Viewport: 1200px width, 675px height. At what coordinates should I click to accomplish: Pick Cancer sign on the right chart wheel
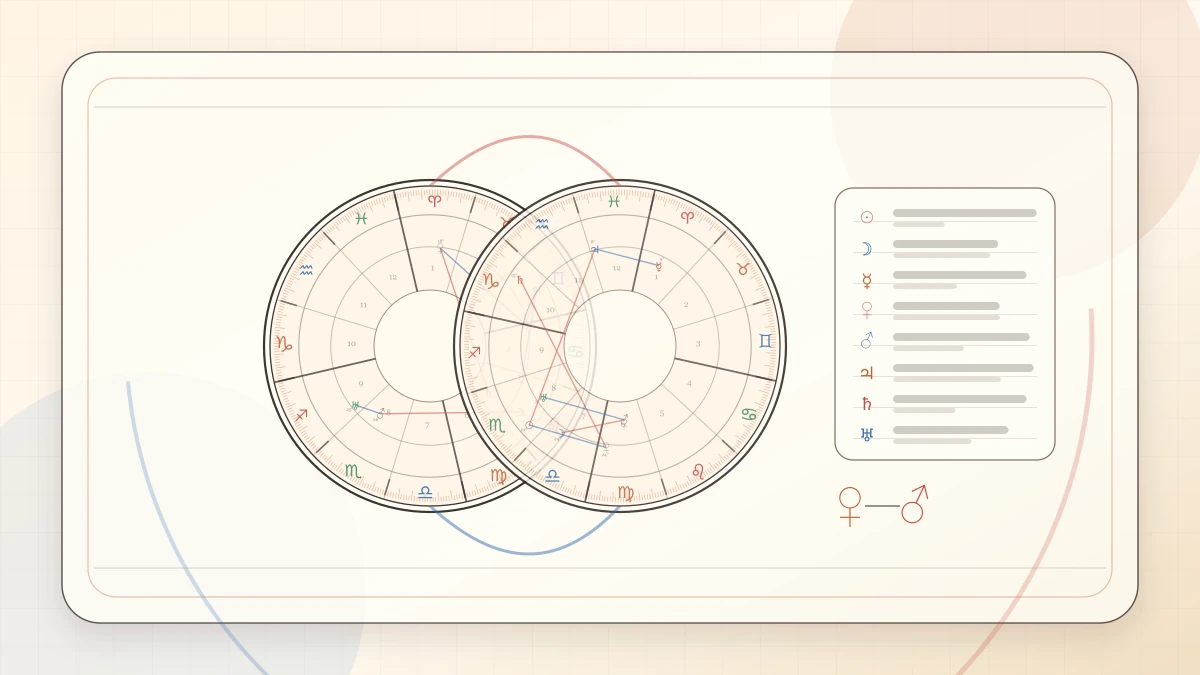[749, 414]
